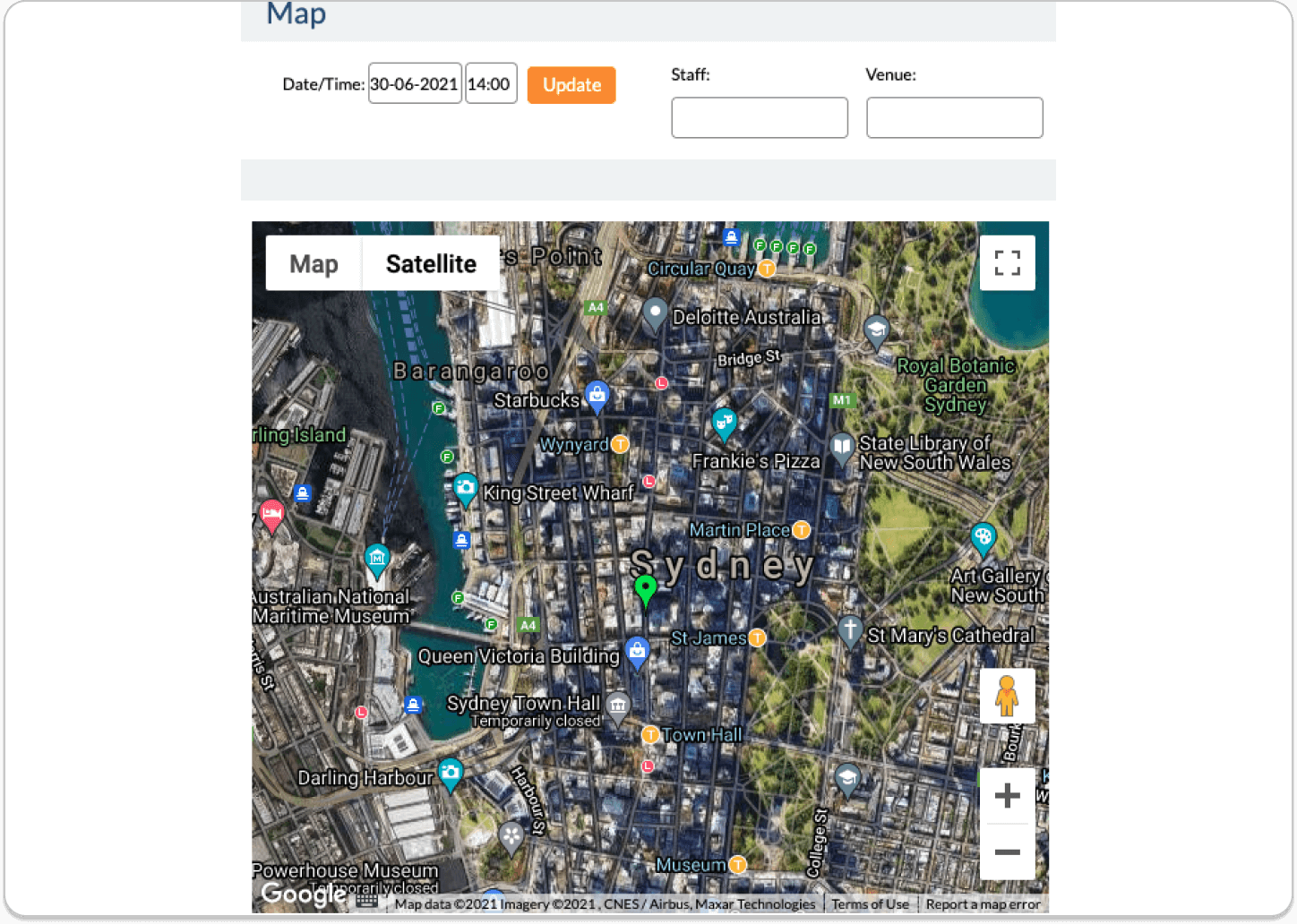The height and width of the screenshot is (924, 1297).
Task: Select the Maritime Museum pin
Action: point(377,559)
